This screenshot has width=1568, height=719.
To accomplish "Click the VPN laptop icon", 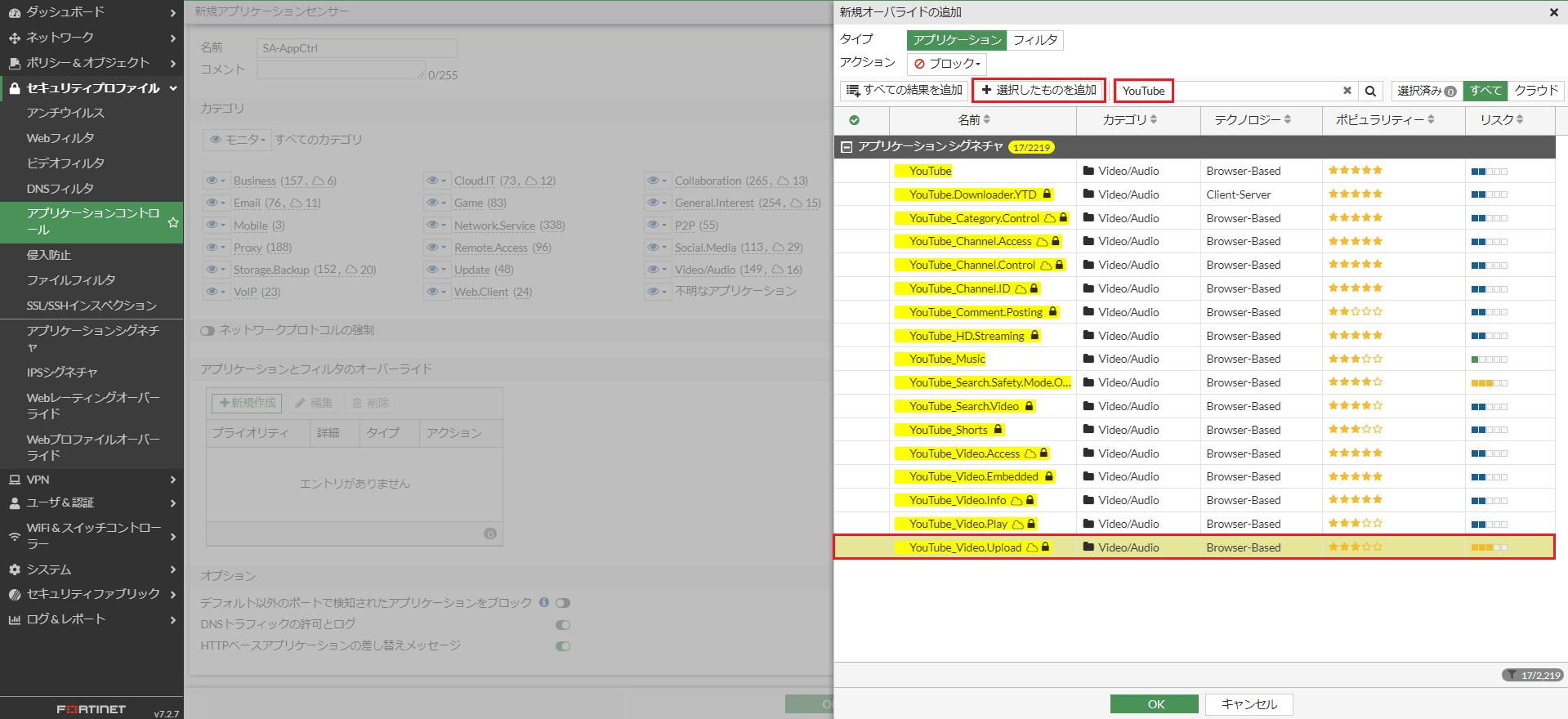I will coord(14,480).
